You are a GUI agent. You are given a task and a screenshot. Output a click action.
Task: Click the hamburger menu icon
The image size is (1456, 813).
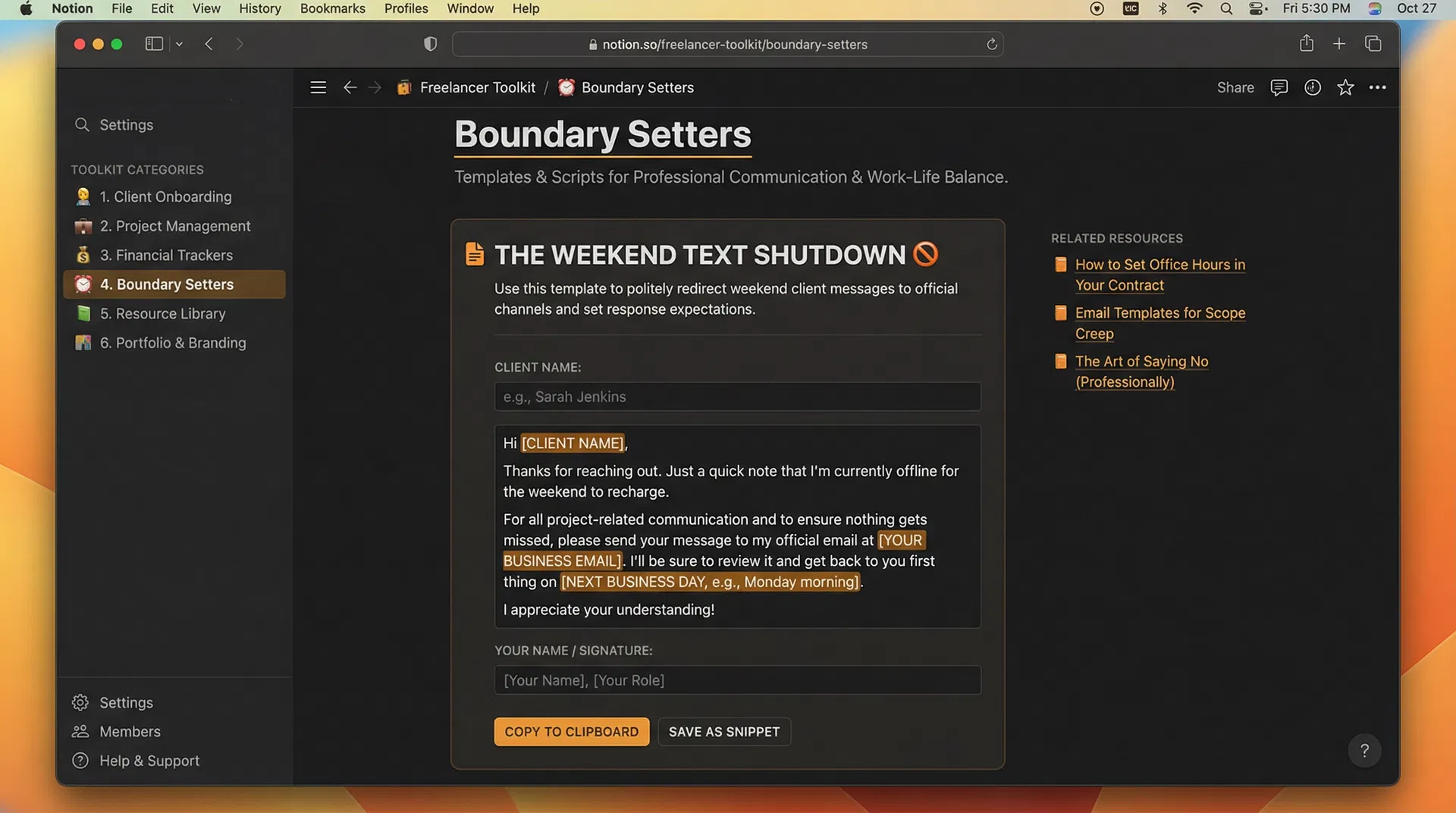pos(318,87)
